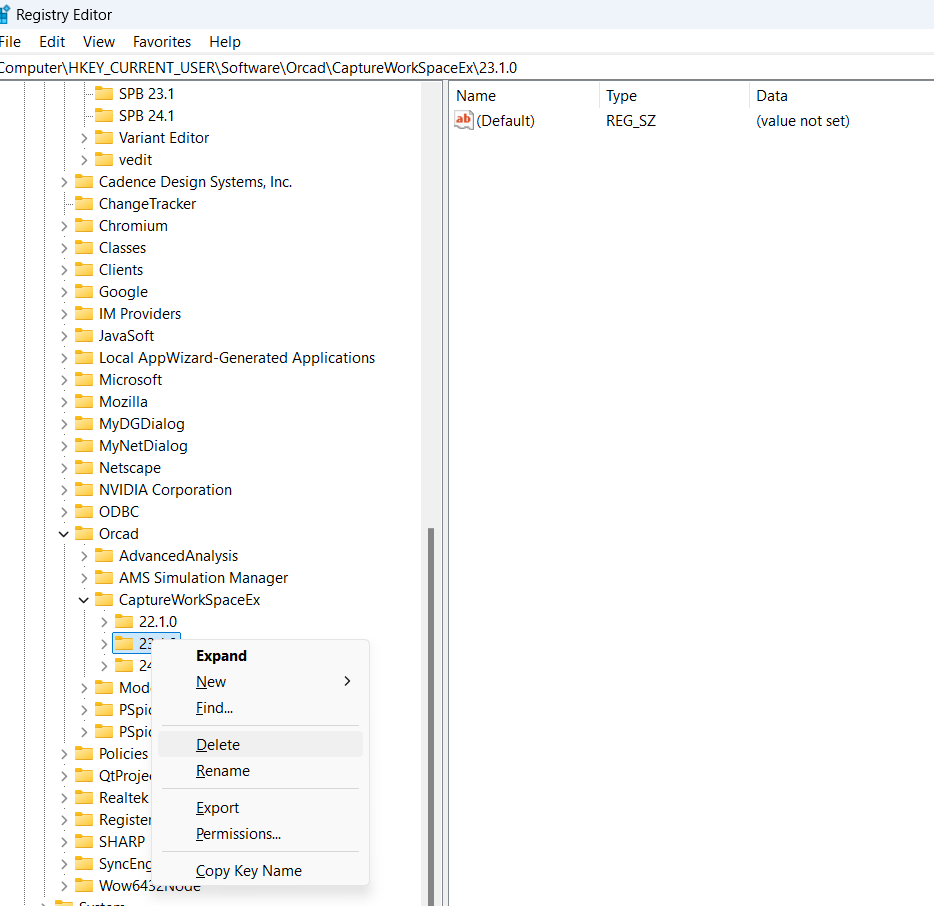
Task: Click the Mozilla key folder icon
Action: tap(84, 402)
